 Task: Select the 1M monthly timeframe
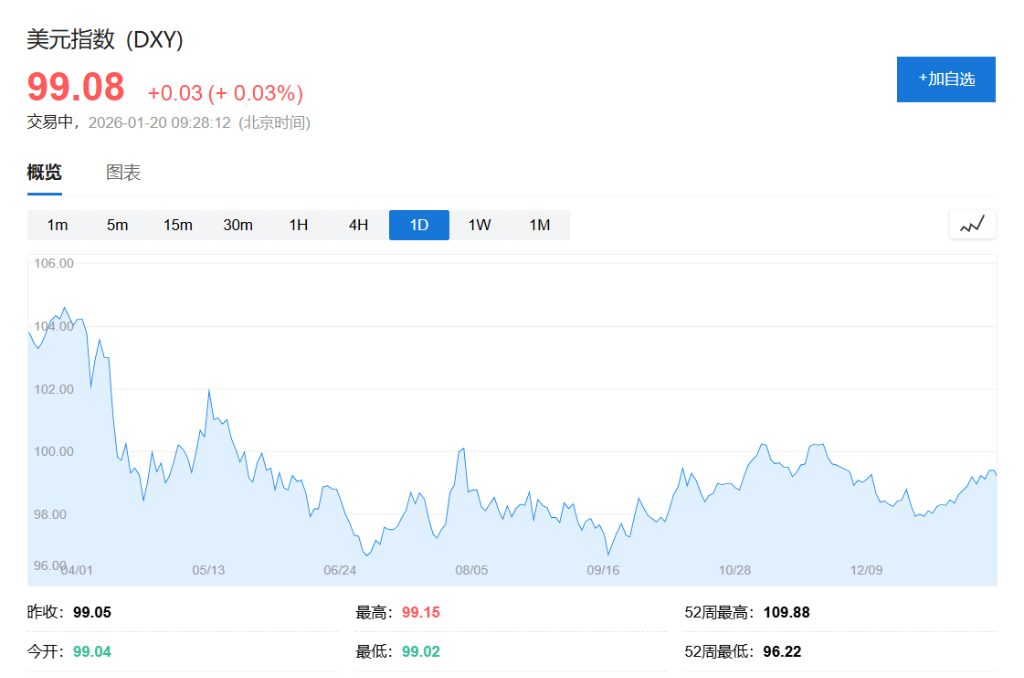(x=540, y=224)
